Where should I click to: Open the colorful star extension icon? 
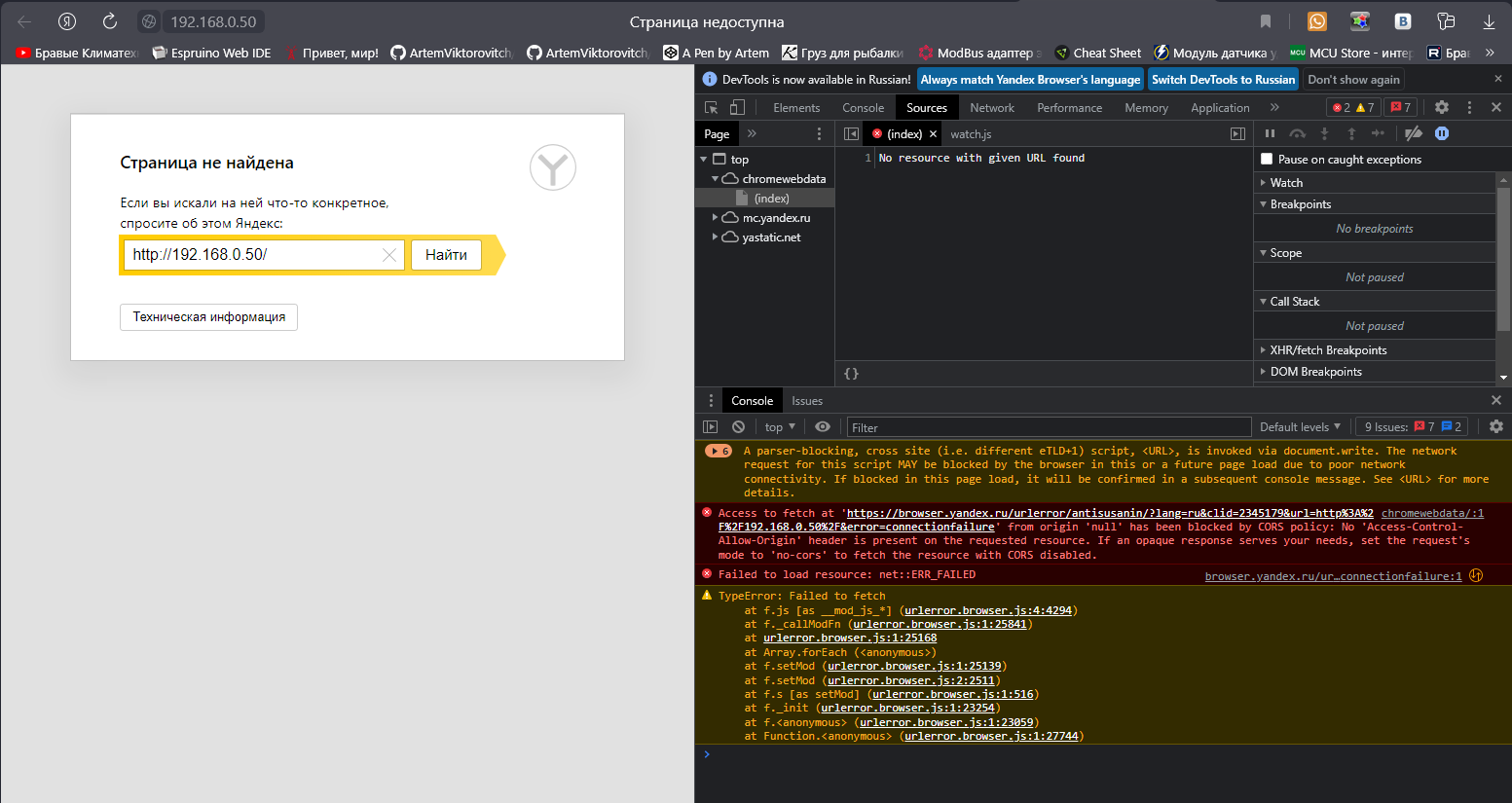click(1360, 21)
